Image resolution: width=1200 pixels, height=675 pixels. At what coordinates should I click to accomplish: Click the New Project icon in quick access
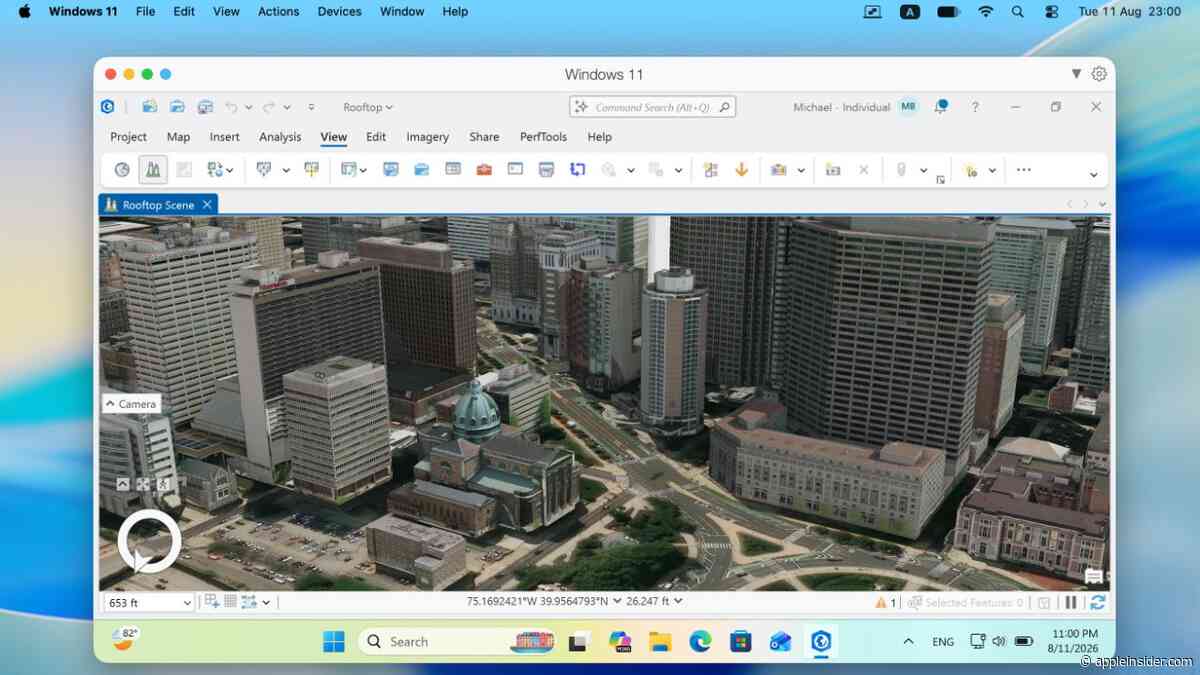[150, 107]
